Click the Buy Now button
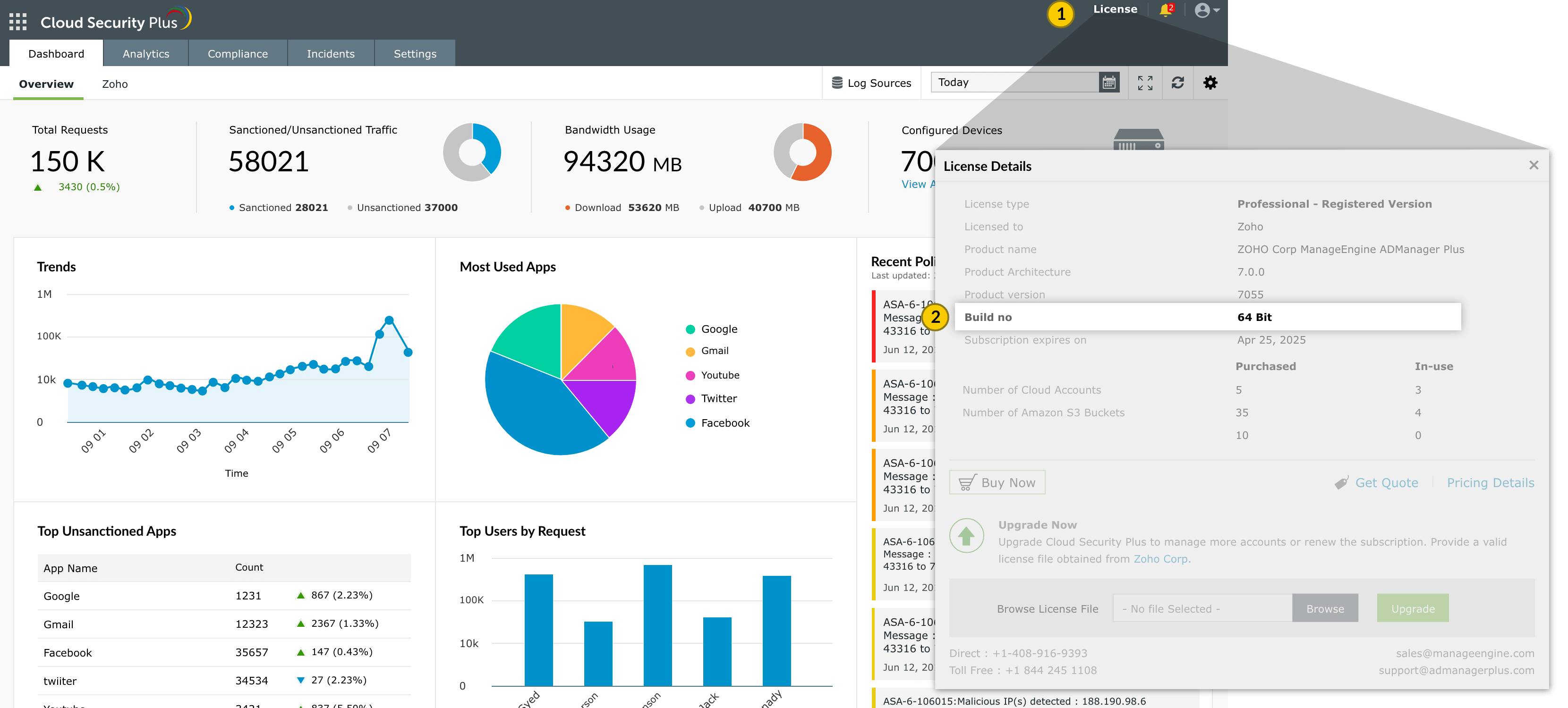The image size is (1568, 708). tap(997, 482)
